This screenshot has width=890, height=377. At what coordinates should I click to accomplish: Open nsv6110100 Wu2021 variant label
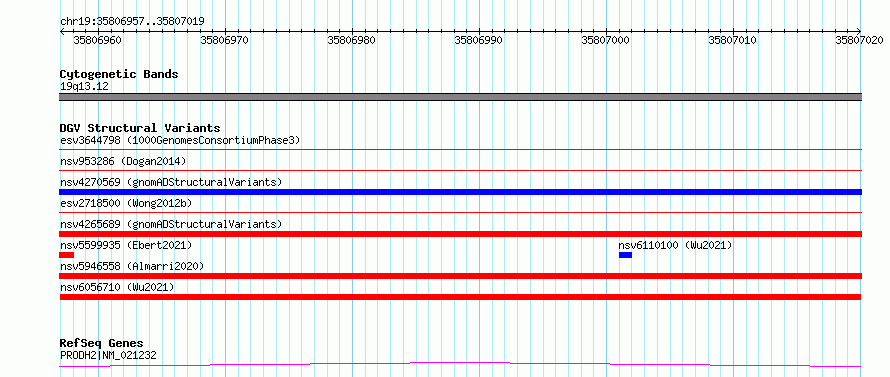[x=675, y=245]
